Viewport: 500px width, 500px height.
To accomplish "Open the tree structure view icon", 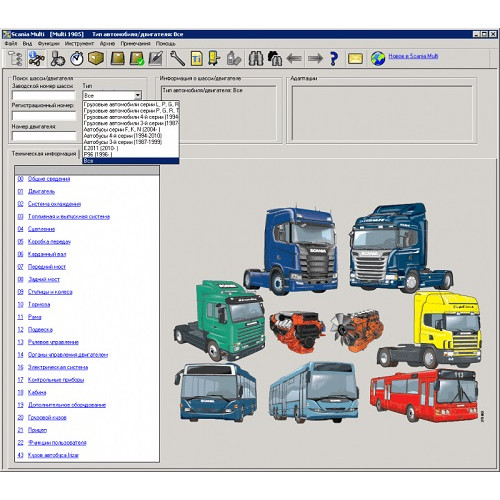I will [x=16, y=58].
